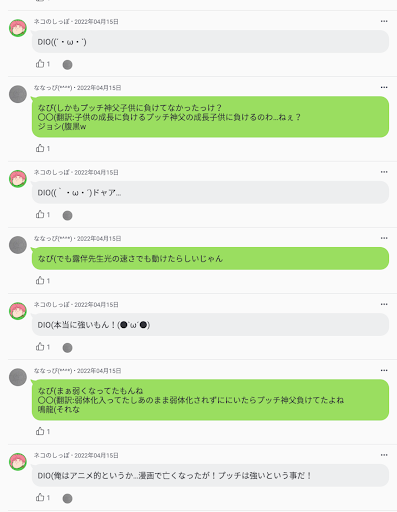Image resolution: width=397 pixels, height=512 pixels.
Task: Like the "ドャア..." comment
Action: (x=40, y=214)
